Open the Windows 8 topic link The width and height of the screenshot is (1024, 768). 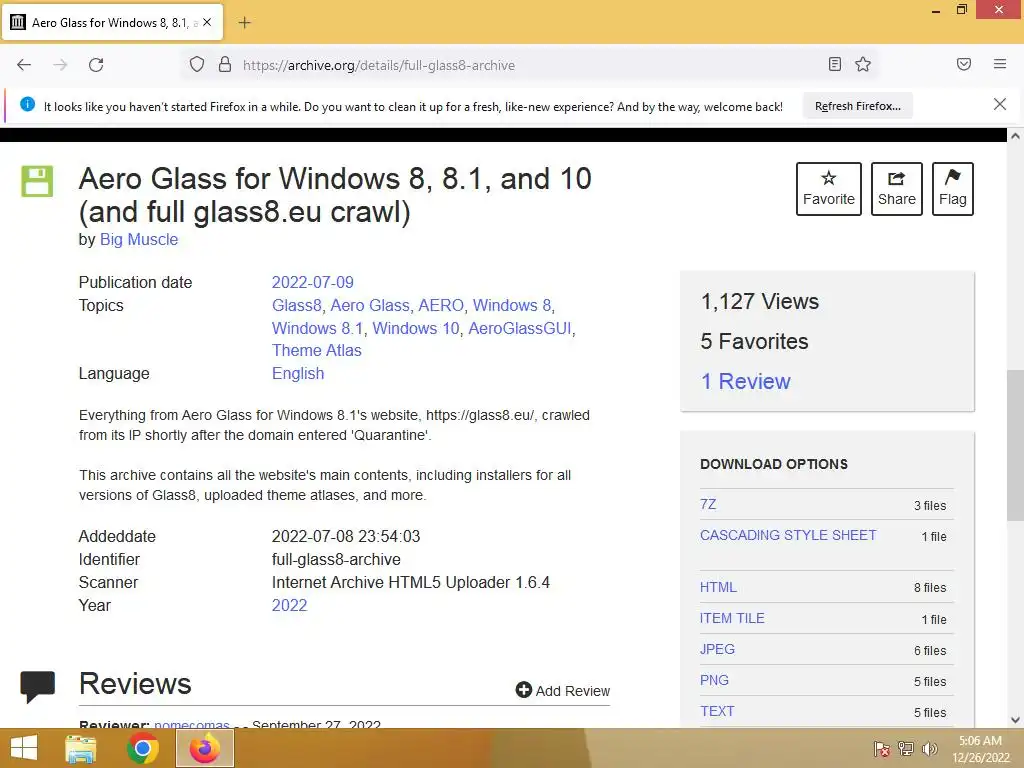point(512,305)
